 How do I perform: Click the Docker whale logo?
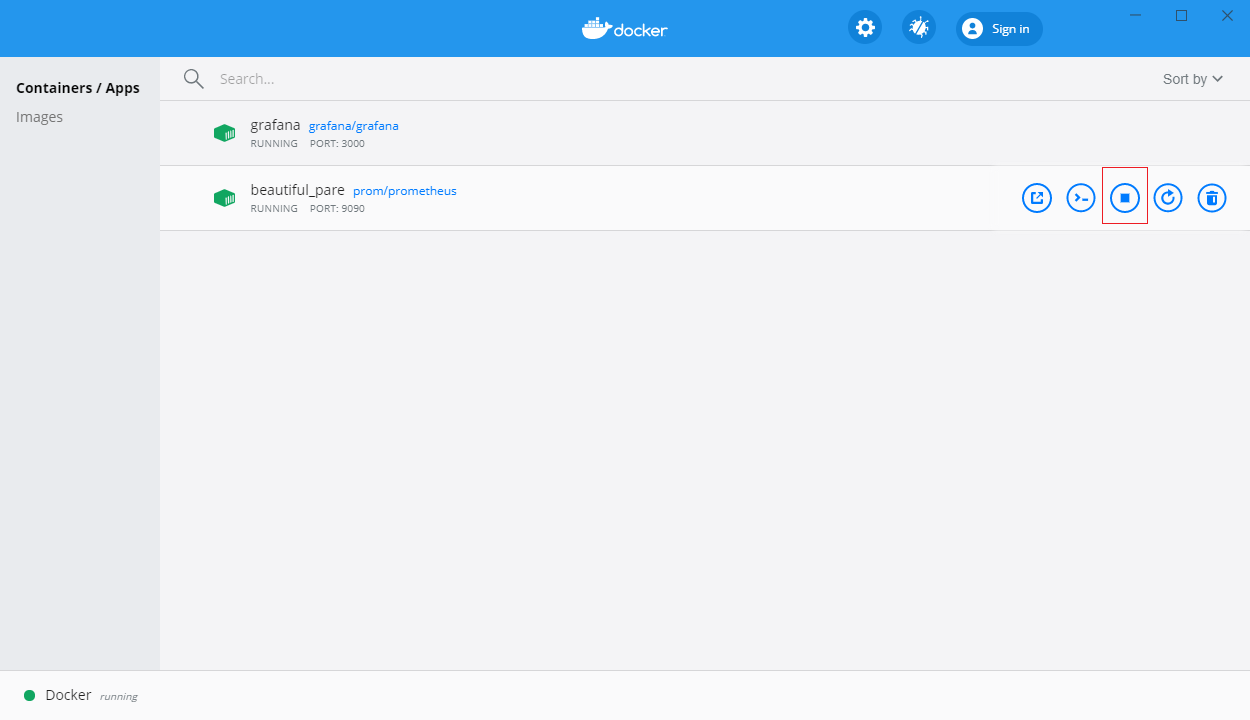click(x=625, y=28)
